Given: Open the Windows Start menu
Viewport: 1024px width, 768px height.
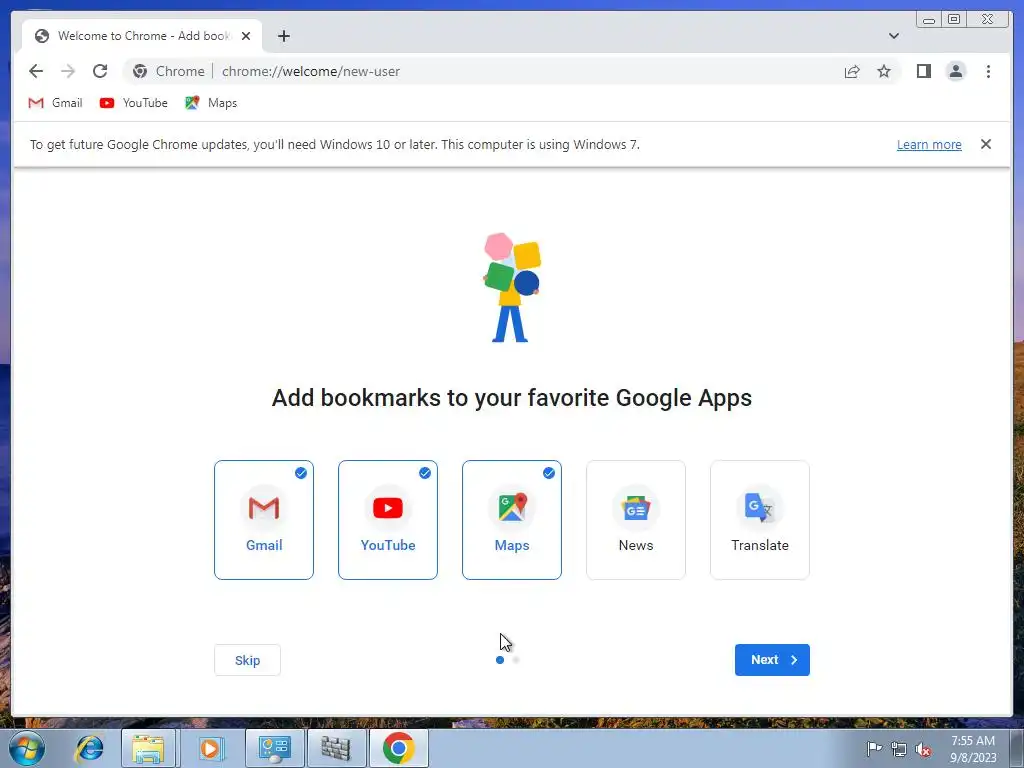Looking at the screenshot, I should [27, 748].
